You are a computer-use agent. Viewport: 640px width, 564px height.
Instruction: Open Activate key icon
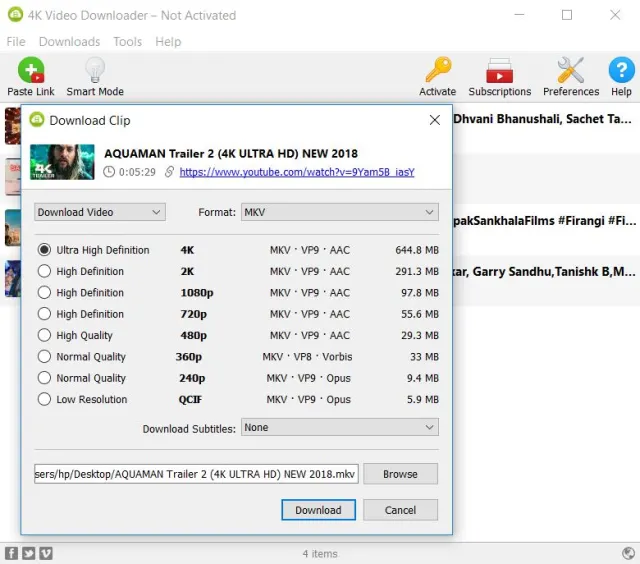pos(437,71)
